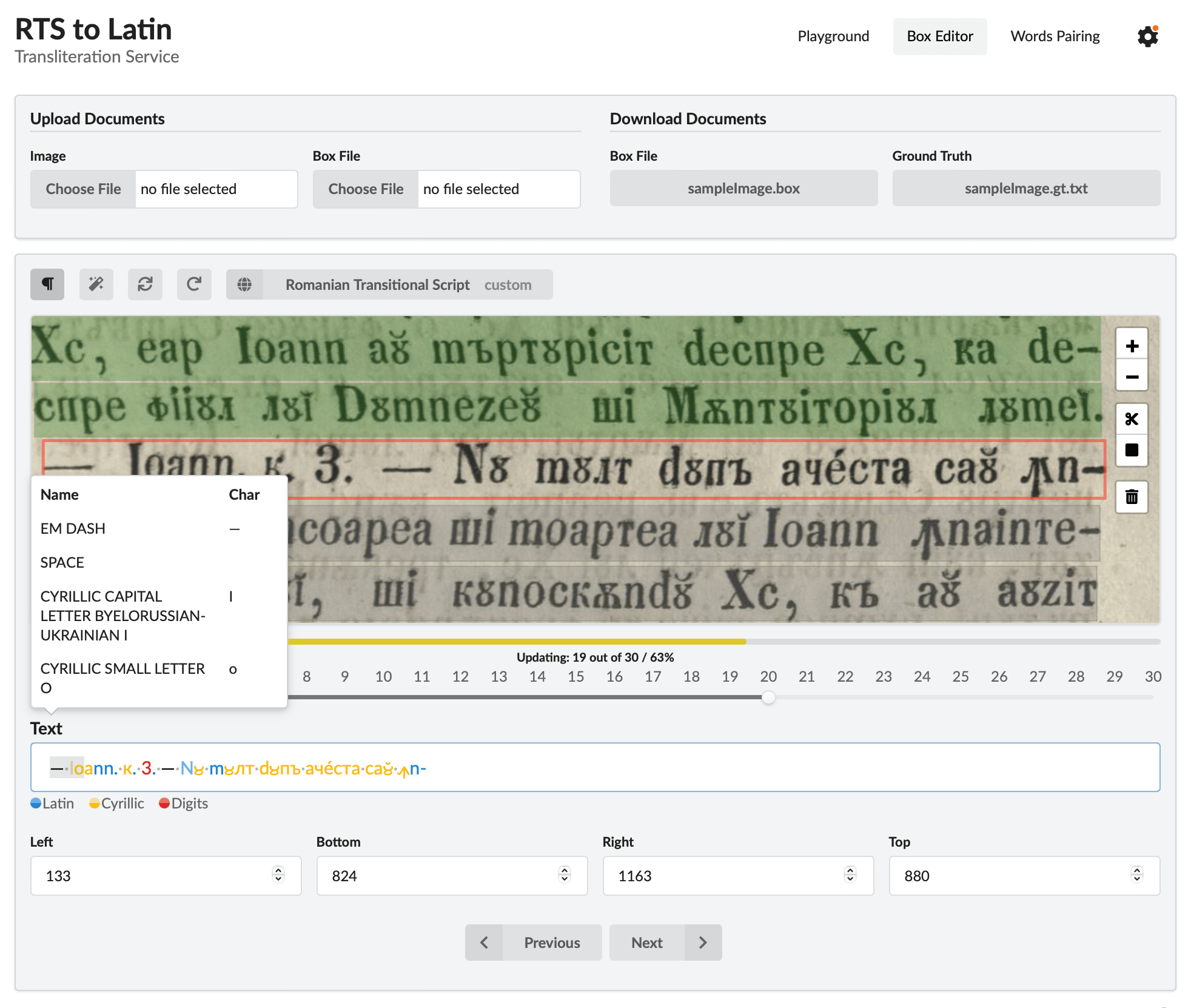This screenshot has width=1191, height=1008.
Task: Click the sync/refresh arrows icon
Action: (145, 284)
